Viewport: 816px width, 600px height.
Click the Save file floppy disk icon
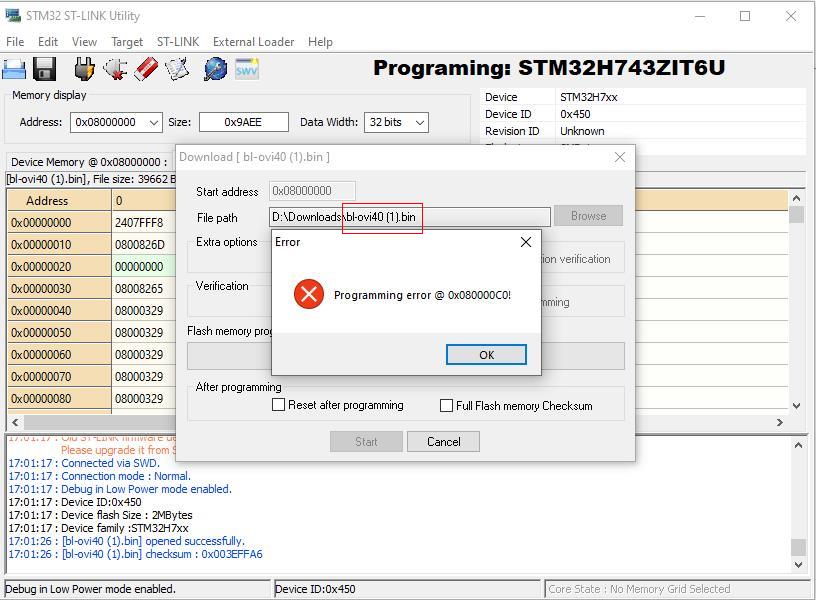44,69
